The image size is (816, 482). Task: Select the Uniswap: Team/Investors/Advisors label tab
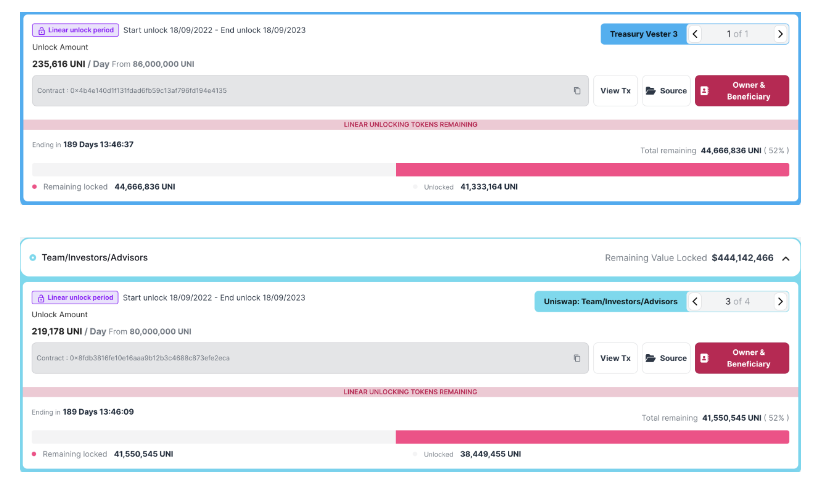tap(610, 301)
